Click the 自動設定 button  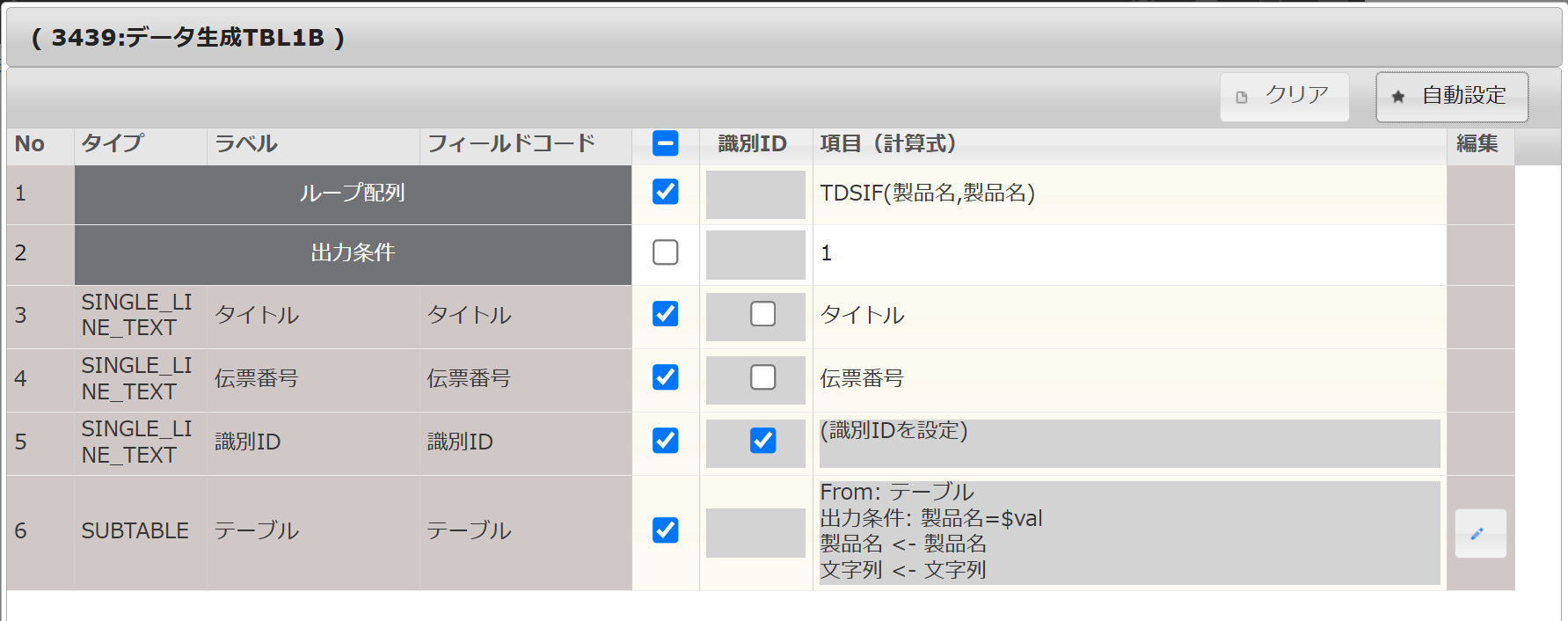pos(1452,96)
